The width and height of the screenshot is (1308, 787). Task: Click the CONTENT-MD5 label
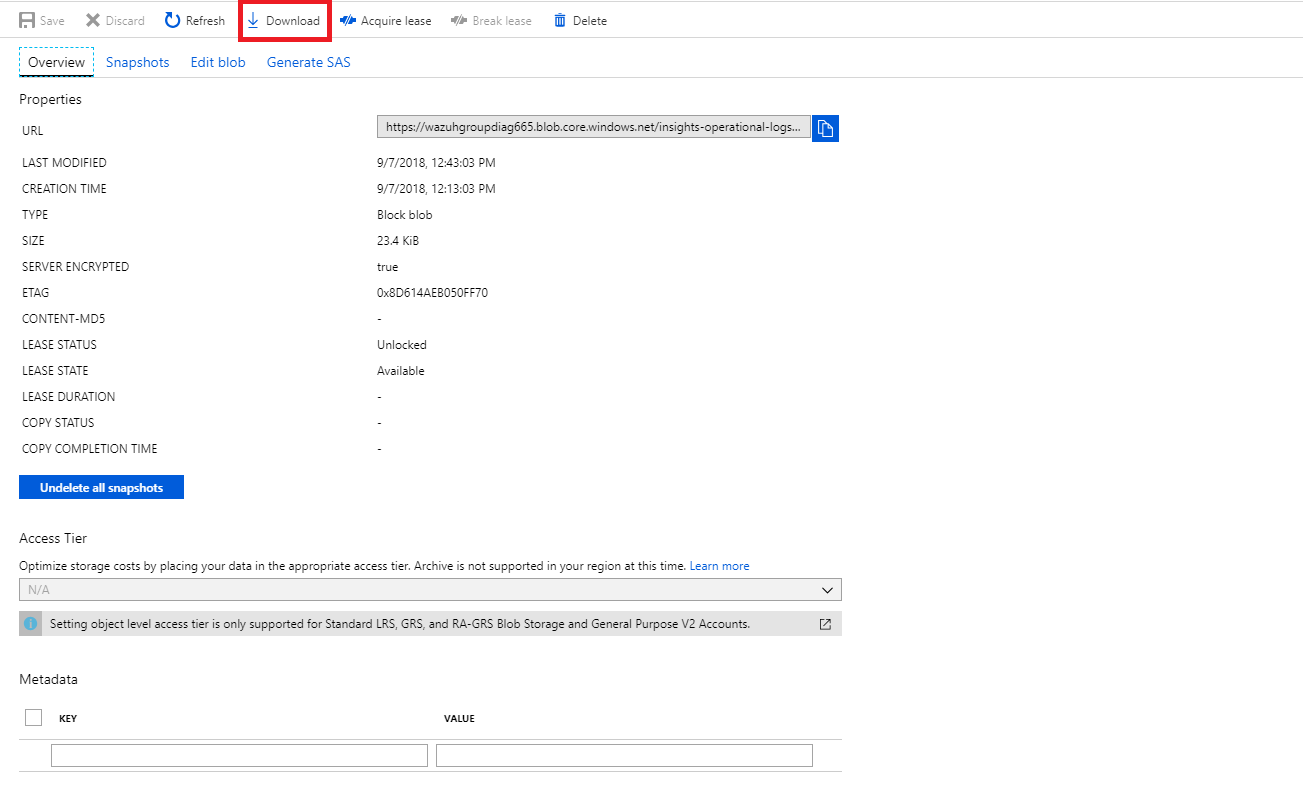tap(63, 319)
